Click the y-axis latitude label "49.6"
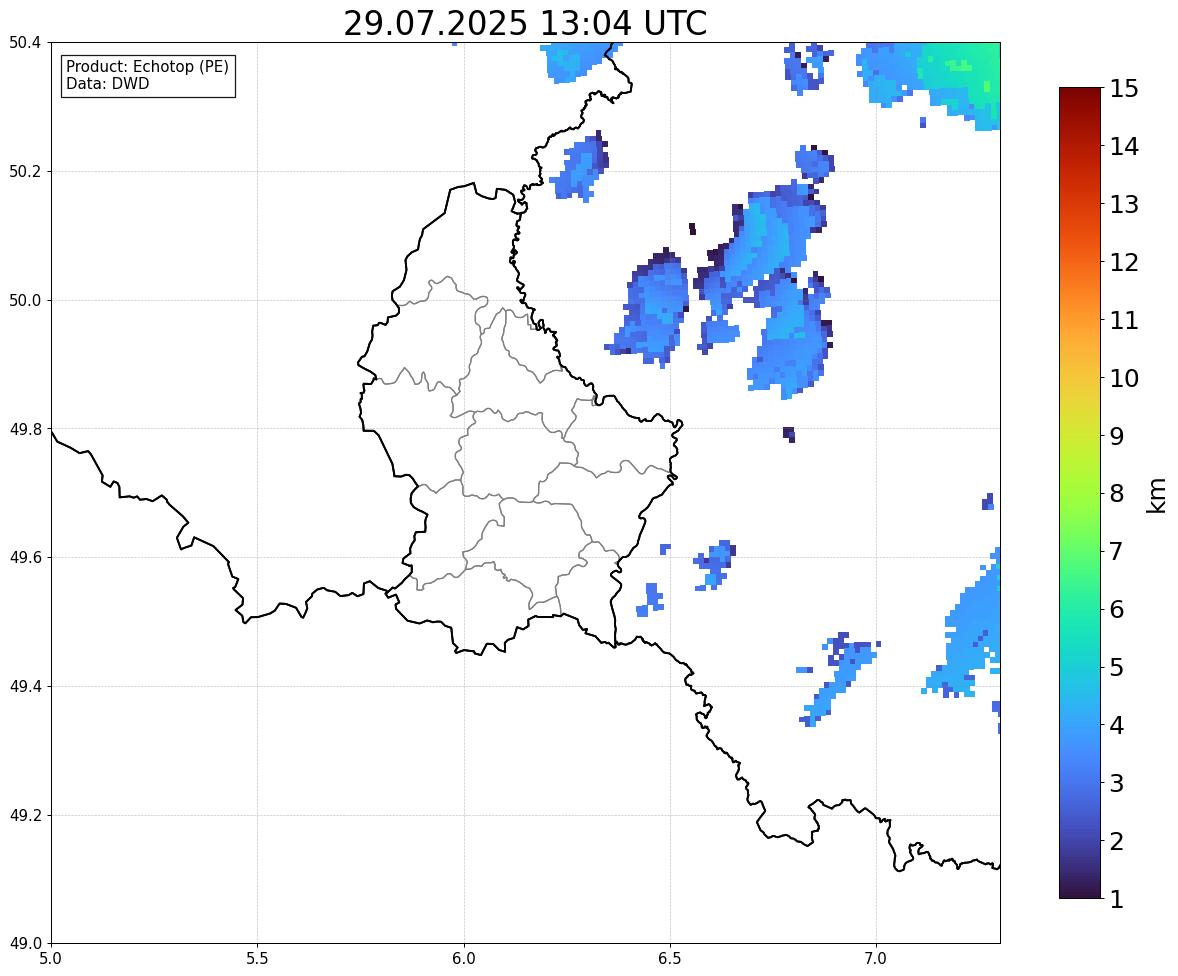Screen dimensions: 1178x976 25,557
